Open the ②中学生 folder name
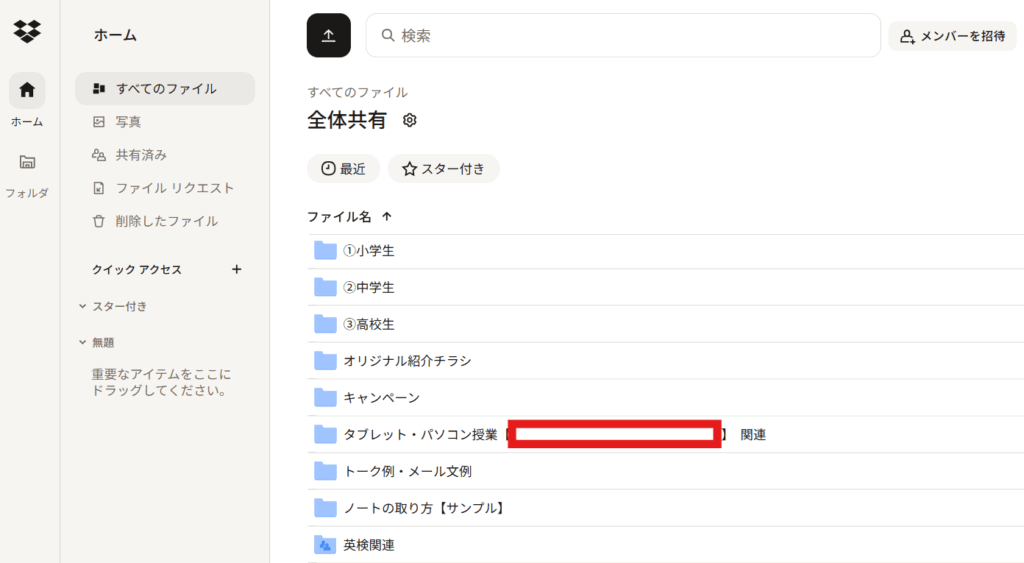Image resolution: width=1024 pixels, height=563 pixels. [x=368, y=287]
